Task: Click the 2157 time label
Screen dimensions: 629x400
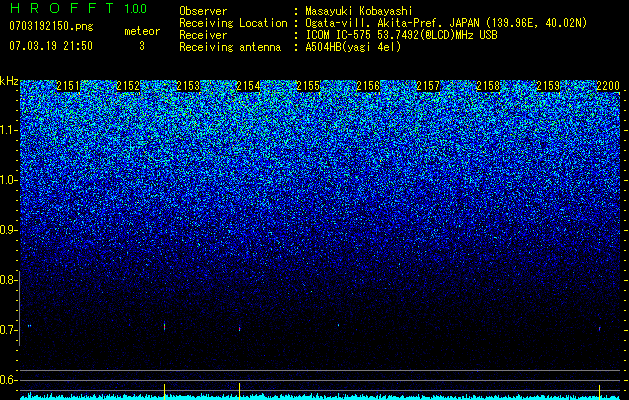Action: pos(428,86)
